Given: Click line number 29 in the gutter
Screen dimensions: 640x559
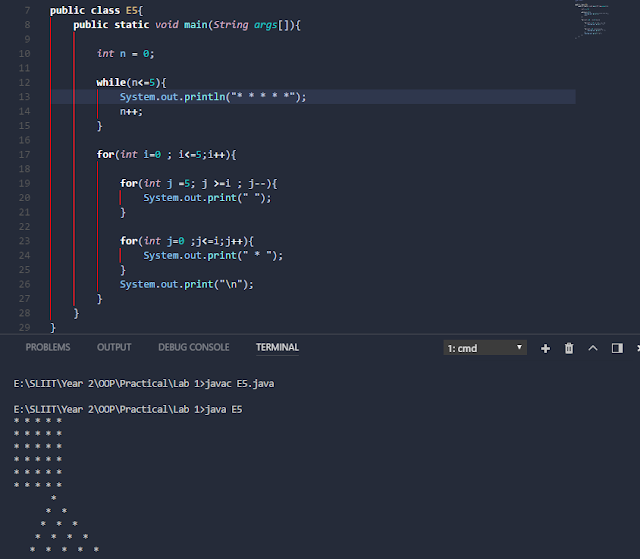Looking at the screenshot, I should pyautogui.click(x=24, y=327).
